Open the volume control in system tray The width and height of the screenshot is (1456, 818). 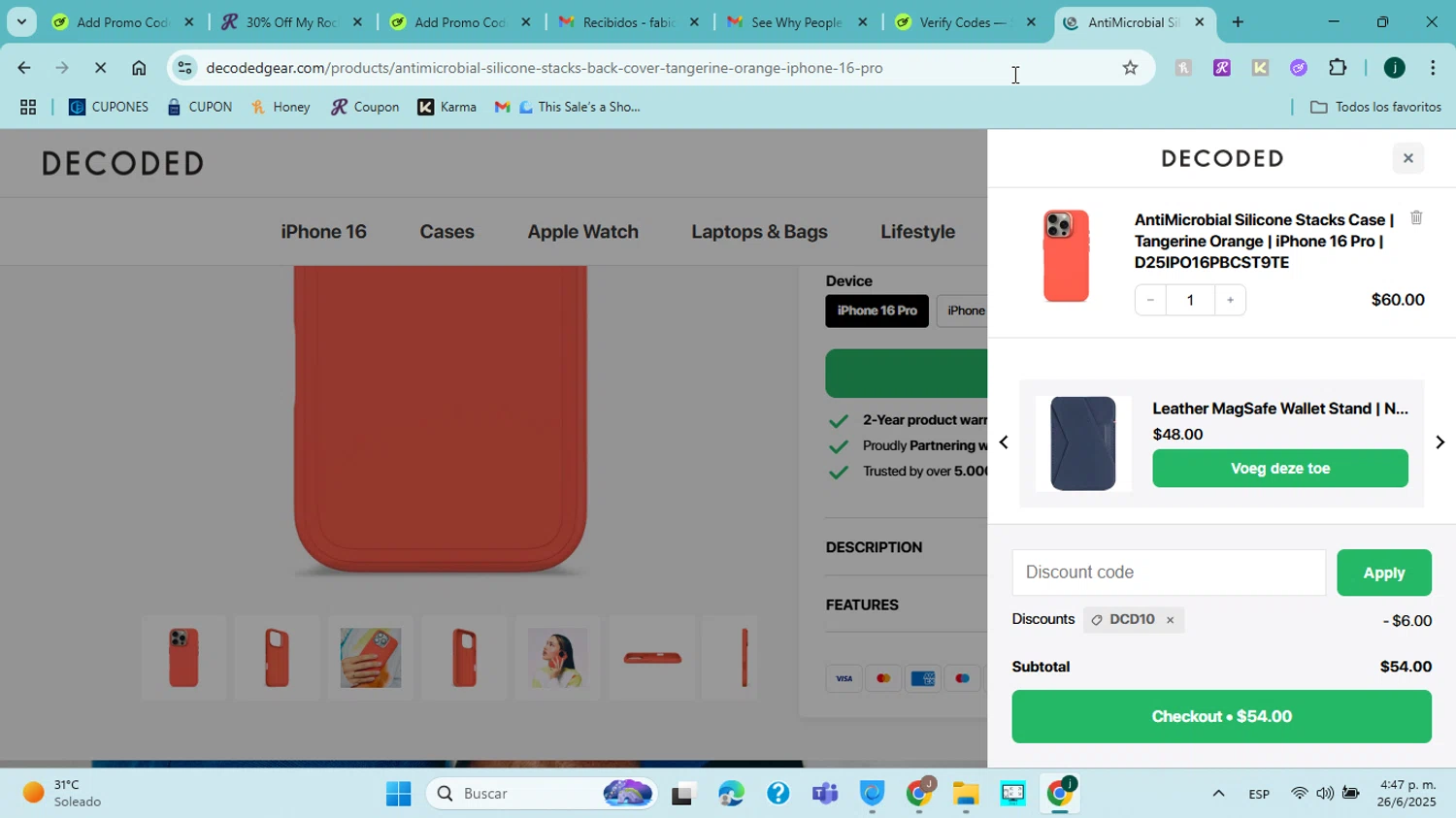point(1325,794)
